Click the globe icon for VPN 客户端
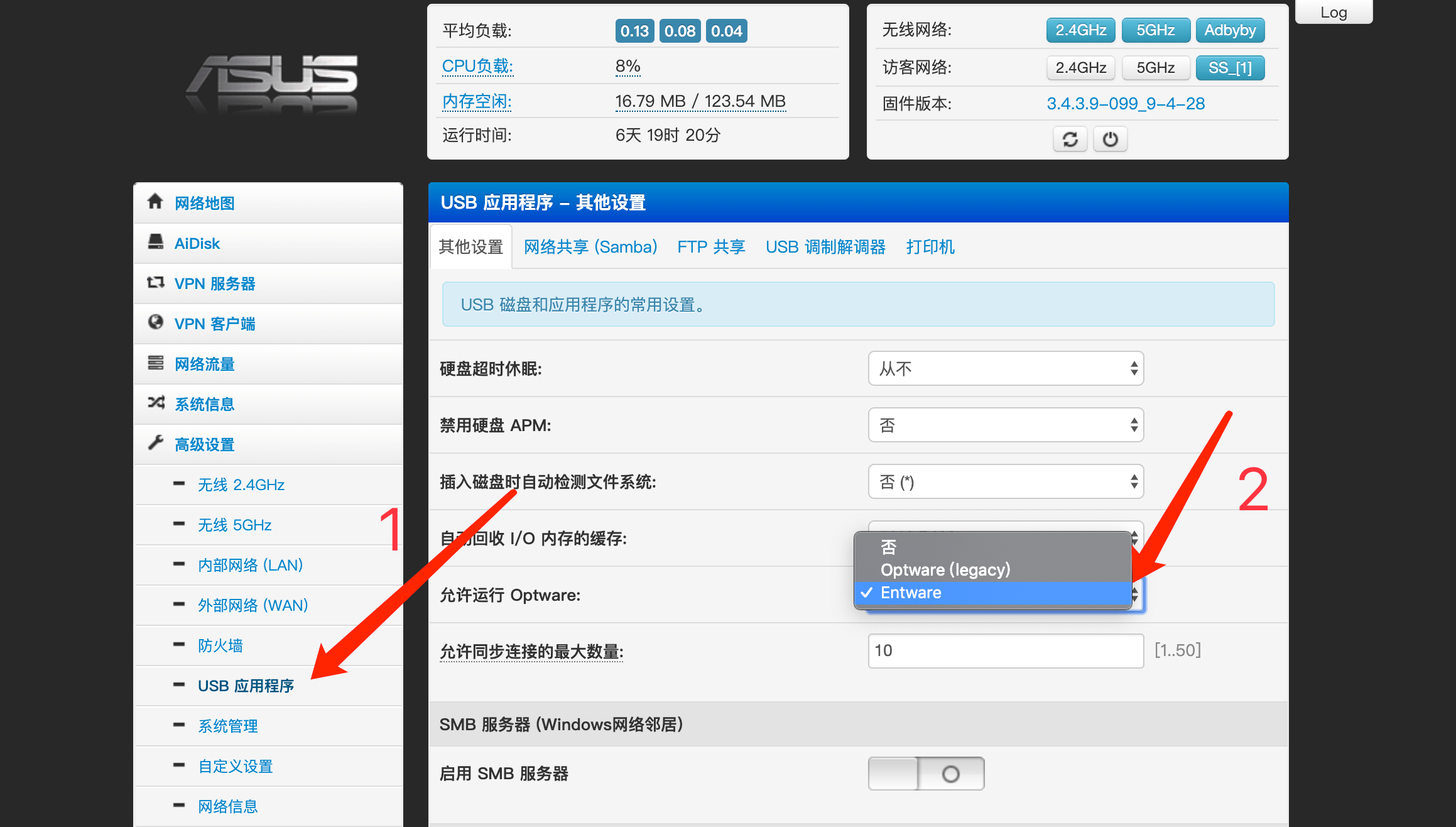The image size is (1456, 827). point(155,322)
